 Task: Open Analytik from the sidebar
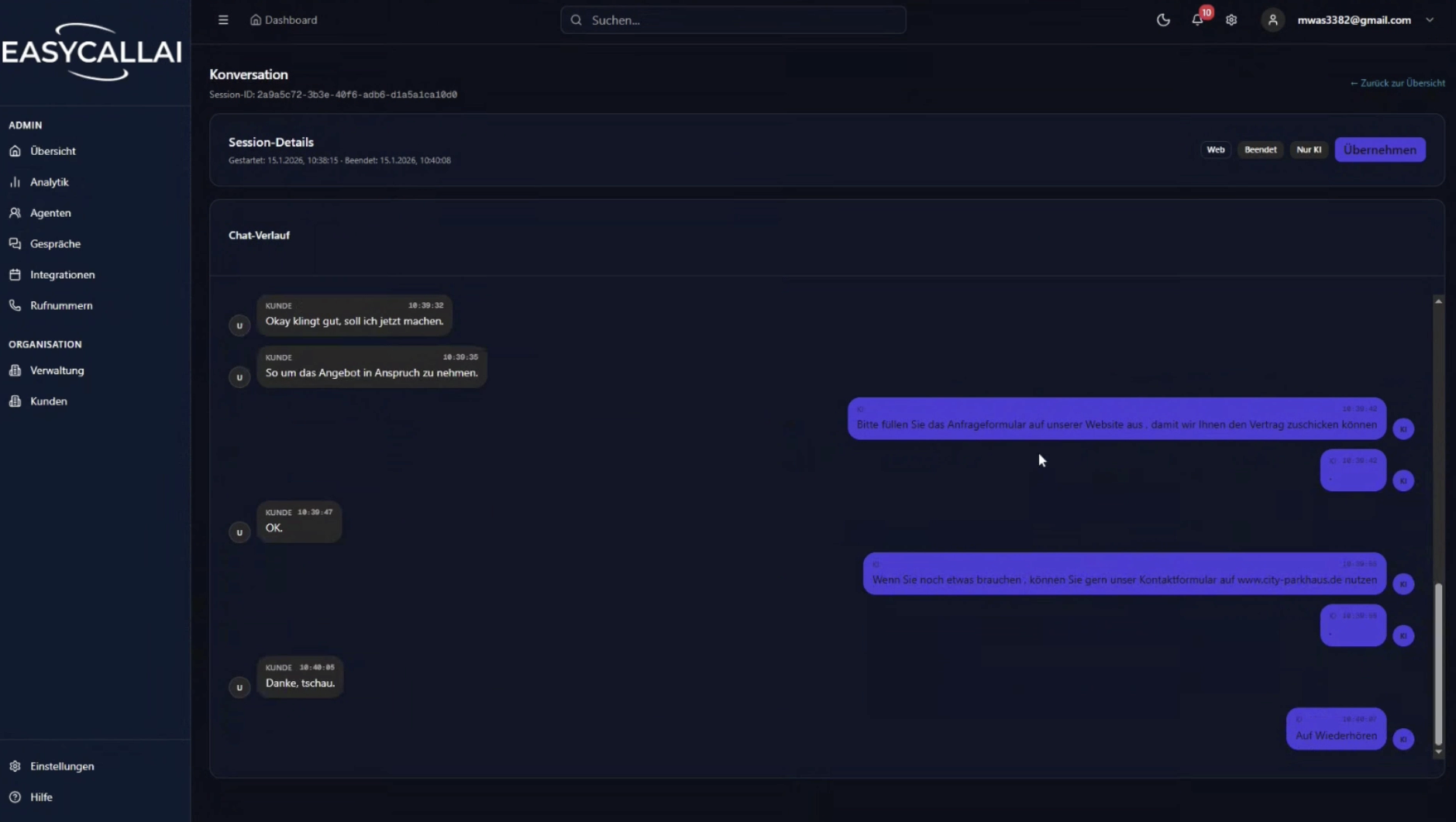click(x=49, y=182)
